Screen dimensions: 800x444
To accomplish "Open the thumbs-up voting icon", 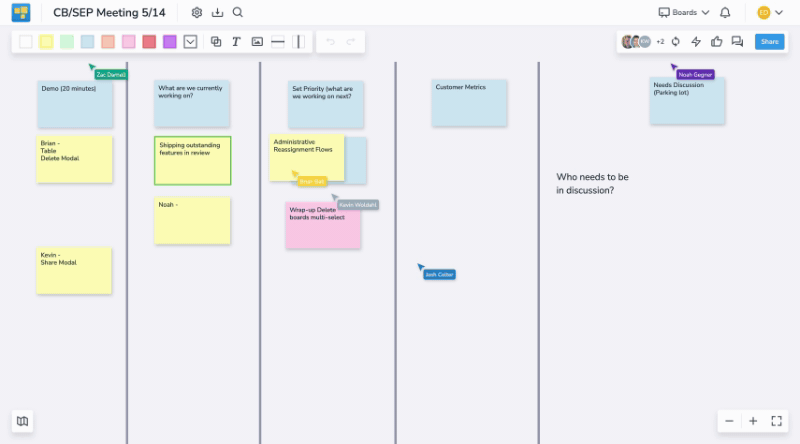I will 717,42.
